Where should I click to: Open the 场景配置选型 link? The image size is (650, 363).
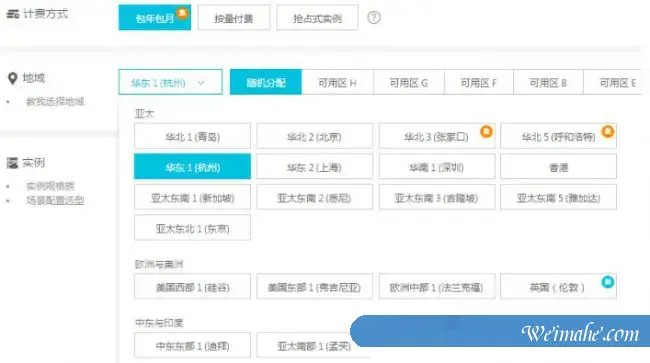55,201
